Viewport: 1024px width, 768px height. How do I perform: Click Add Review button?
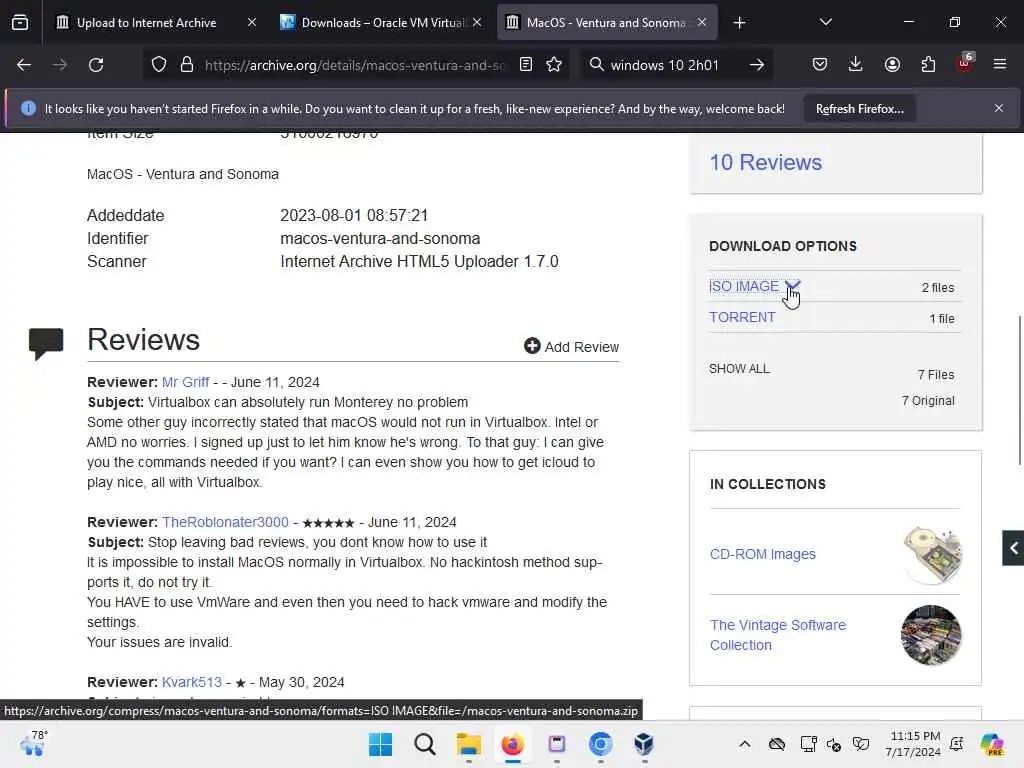[571, 347]
